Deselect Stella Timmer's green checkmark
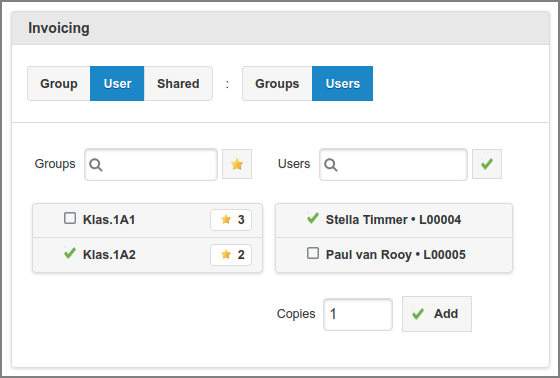The height and width of the screenshot is (378, 560). coord(313,218)
